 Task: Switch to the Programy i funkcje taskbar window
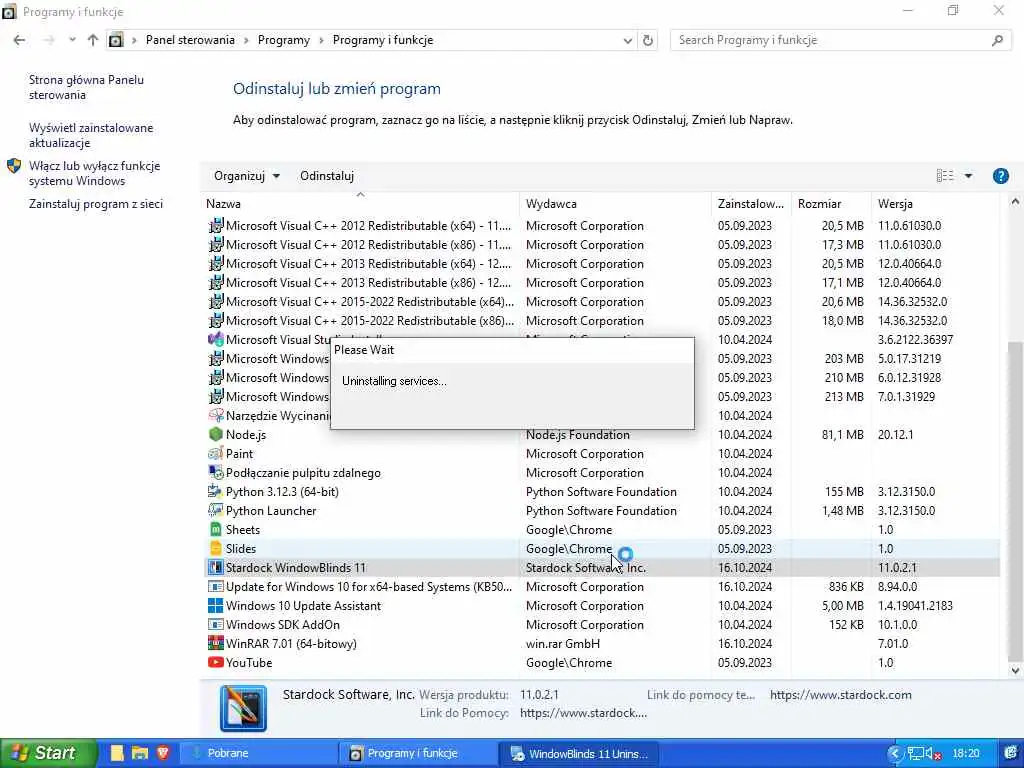click(418, 754)
